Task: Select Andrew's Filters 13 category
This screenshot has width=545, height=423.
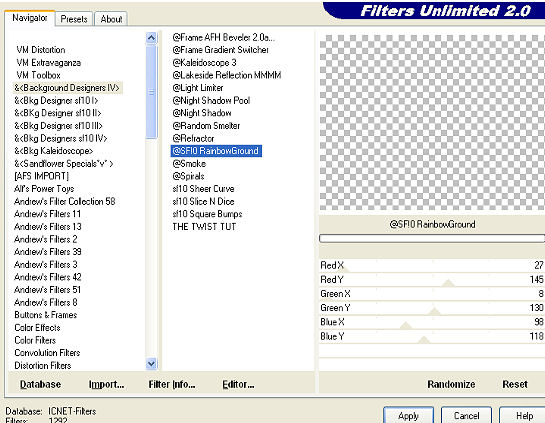Action: tap(48, 227)
